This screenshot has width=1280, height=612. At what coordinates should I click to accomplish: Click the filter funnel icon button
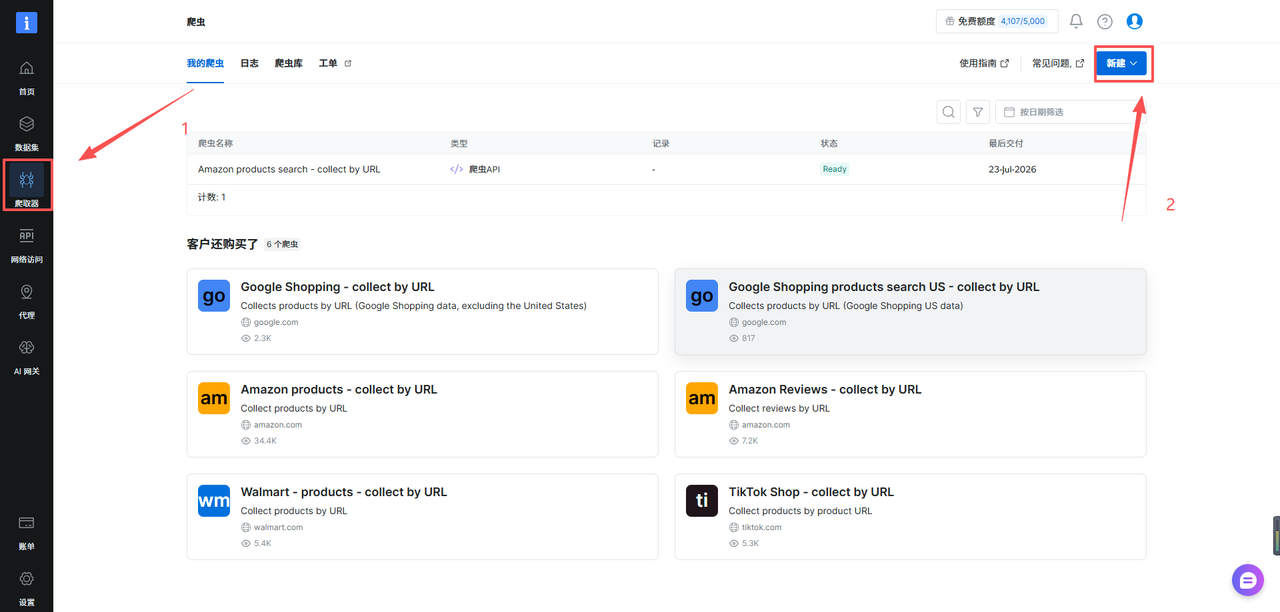pos(978,112)
